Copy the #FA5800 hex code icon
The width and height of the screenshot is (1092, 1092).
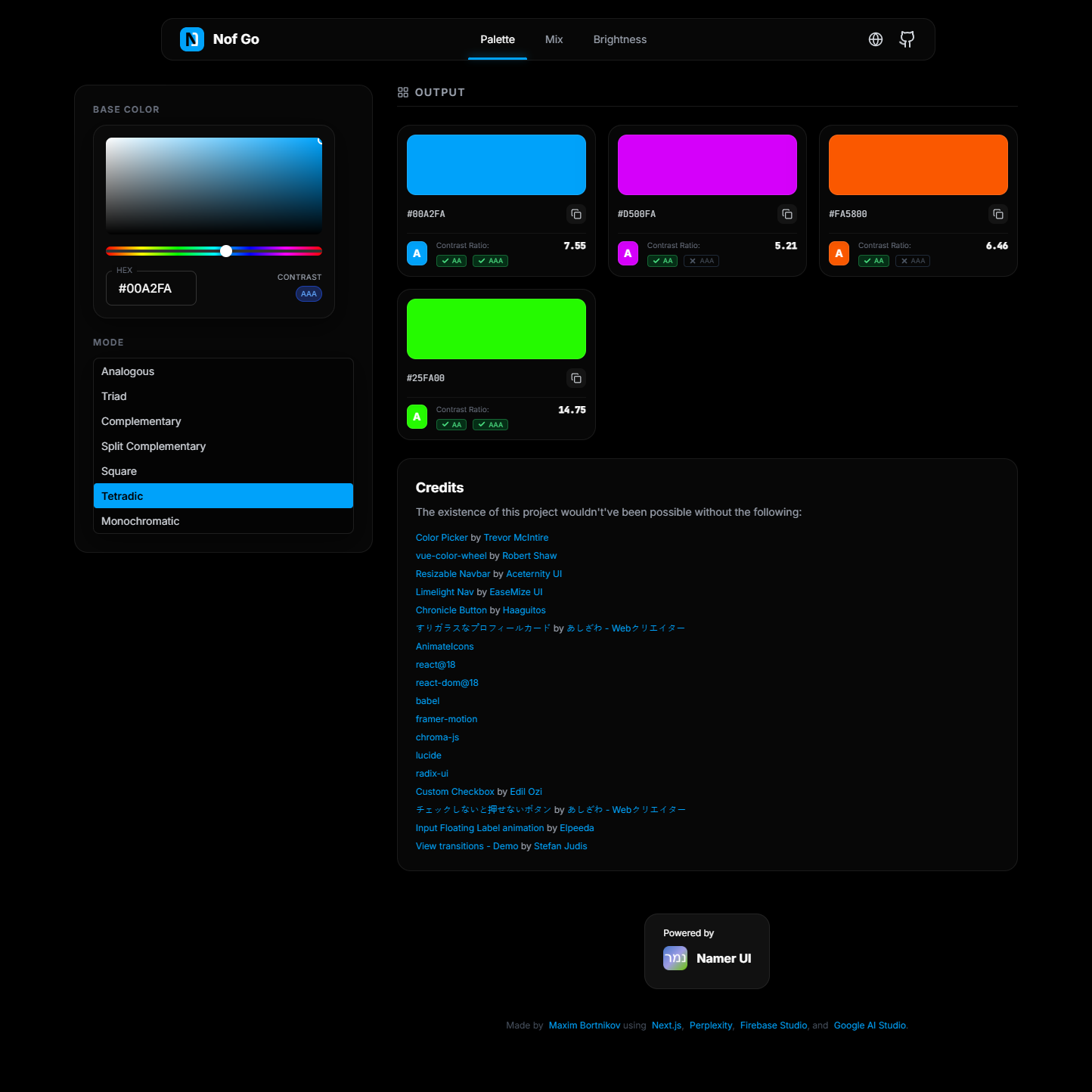pyautogui.click(x=997, y=214)
